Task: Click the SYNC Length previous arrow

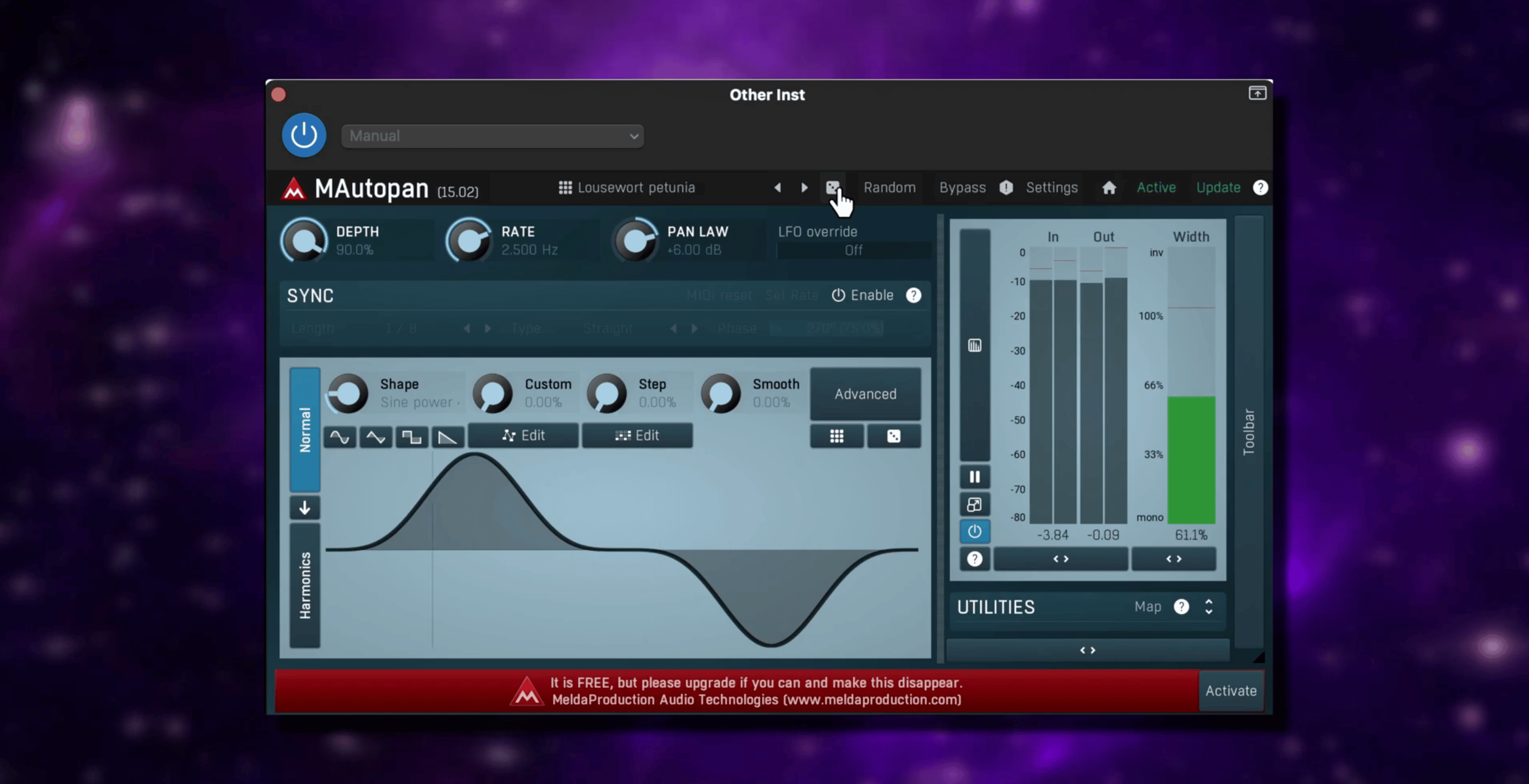Action: [x=467, y=329]
